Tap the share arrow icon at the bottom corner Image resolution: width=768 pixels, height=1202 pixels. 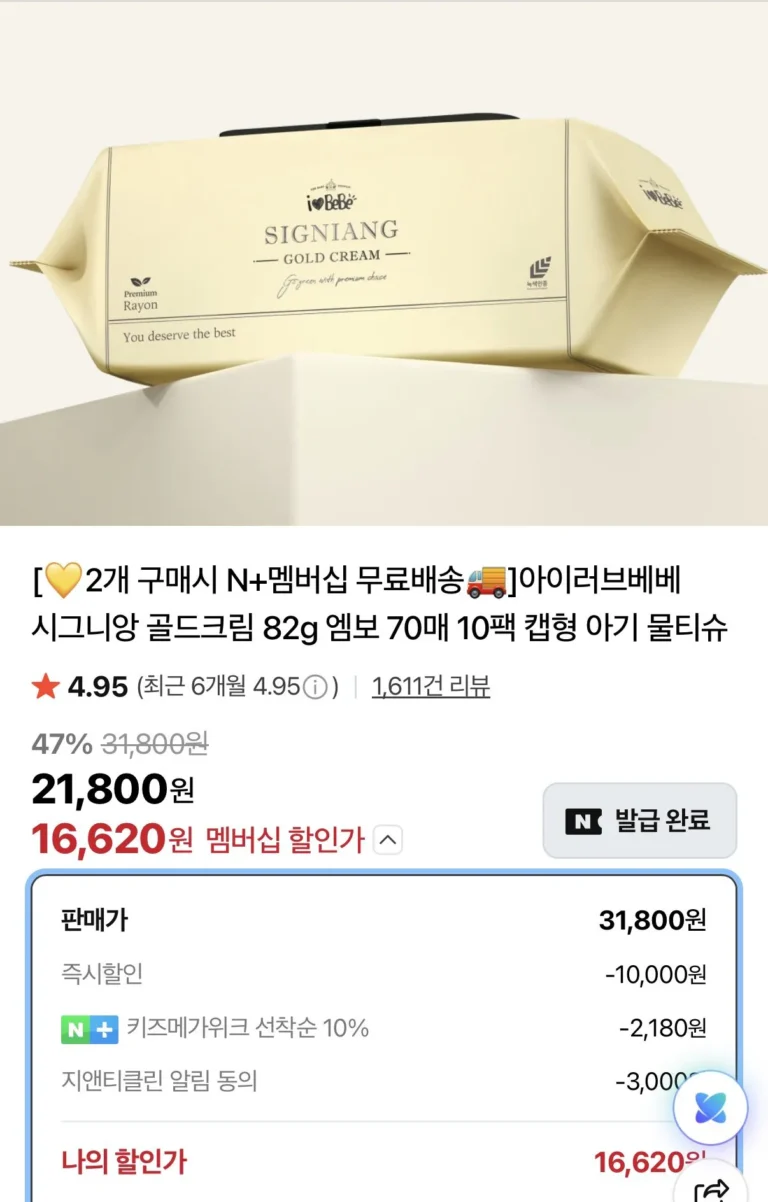[x=714, y=1188]
